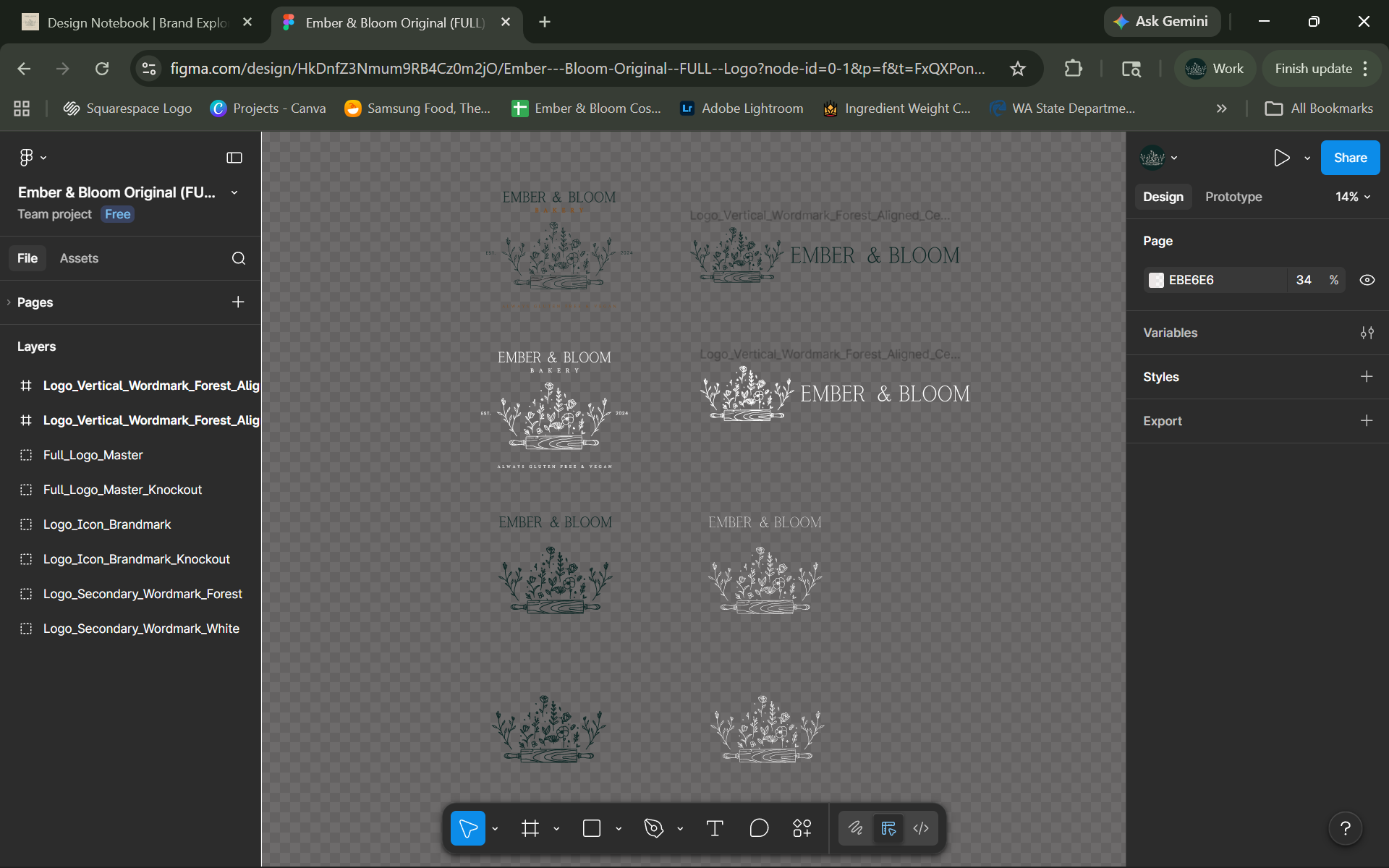Open the zoom level 14% dropdown

pos(1352,197)
